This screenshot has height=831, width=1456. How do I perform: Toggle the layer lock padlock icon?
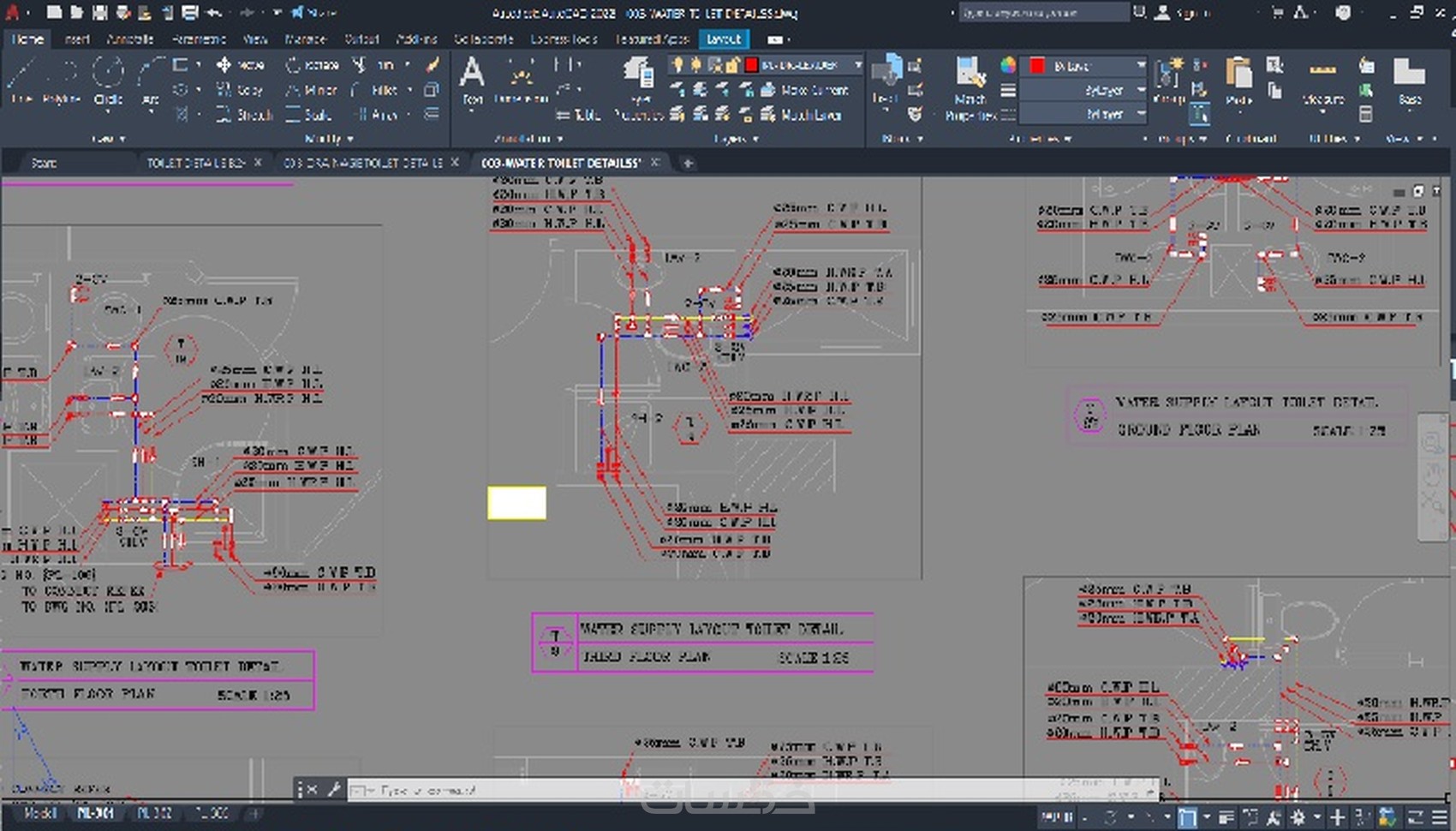pos(732,65)
